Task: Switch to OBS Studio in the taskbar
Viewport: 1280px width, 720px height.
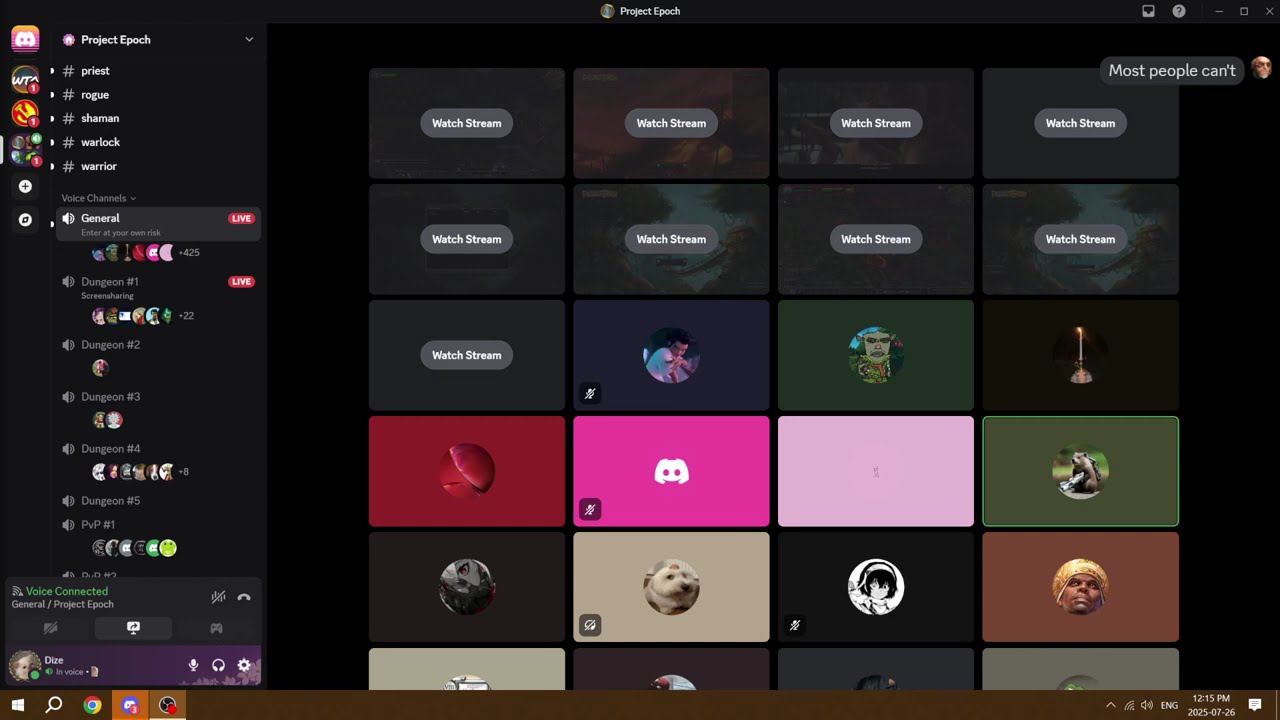Action: 167,705
